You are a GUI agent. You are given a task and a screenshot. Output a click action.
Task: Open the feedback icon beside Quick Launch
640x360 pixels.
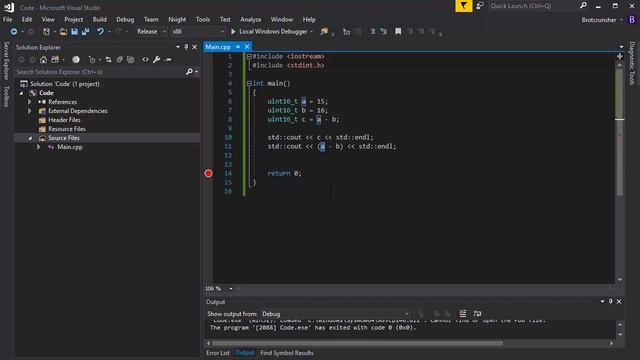tap(480, 6)
